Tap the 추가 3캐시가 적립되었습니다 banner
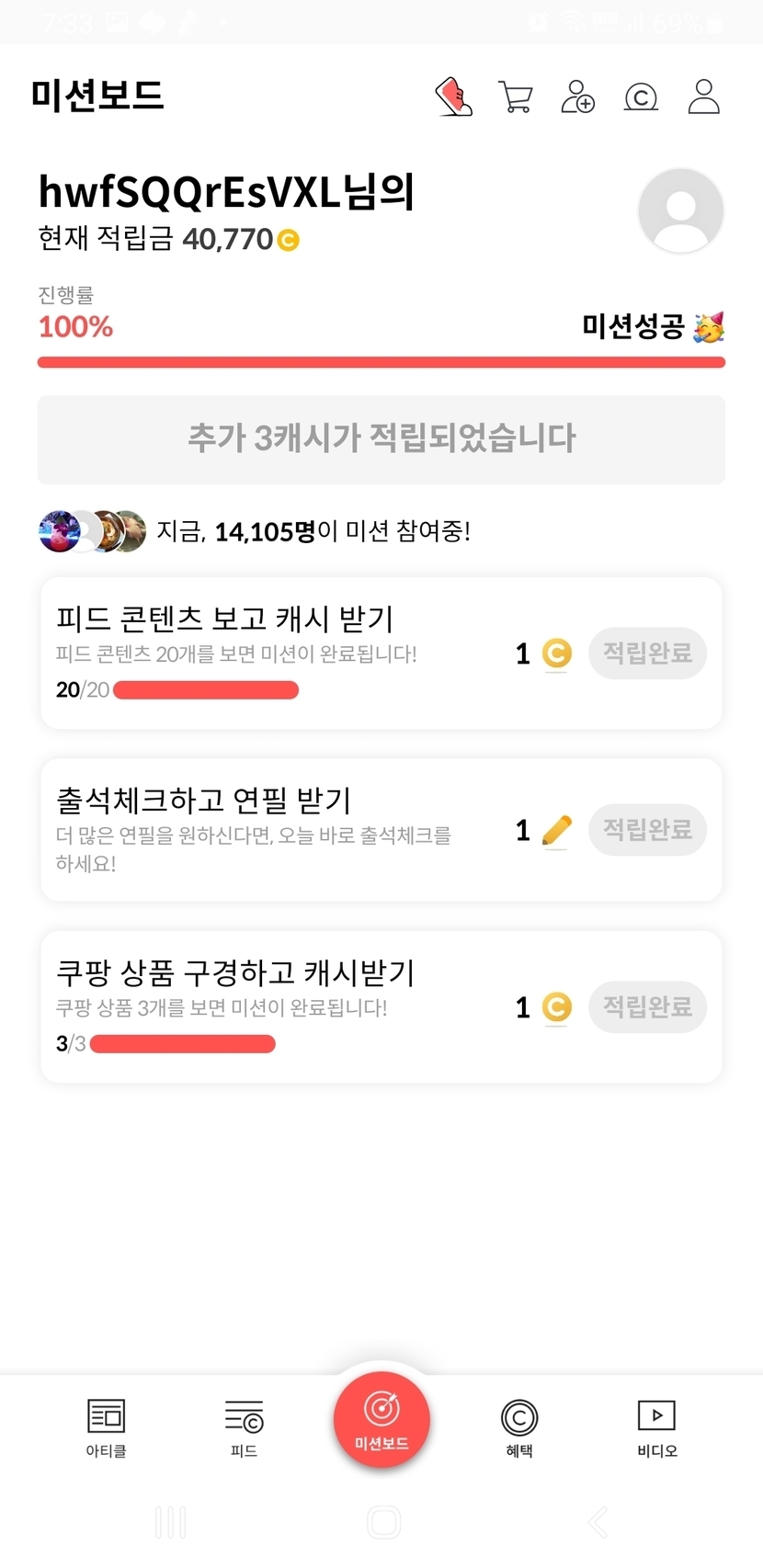This screenshot has width=763, height=1568. pos(381,439)
